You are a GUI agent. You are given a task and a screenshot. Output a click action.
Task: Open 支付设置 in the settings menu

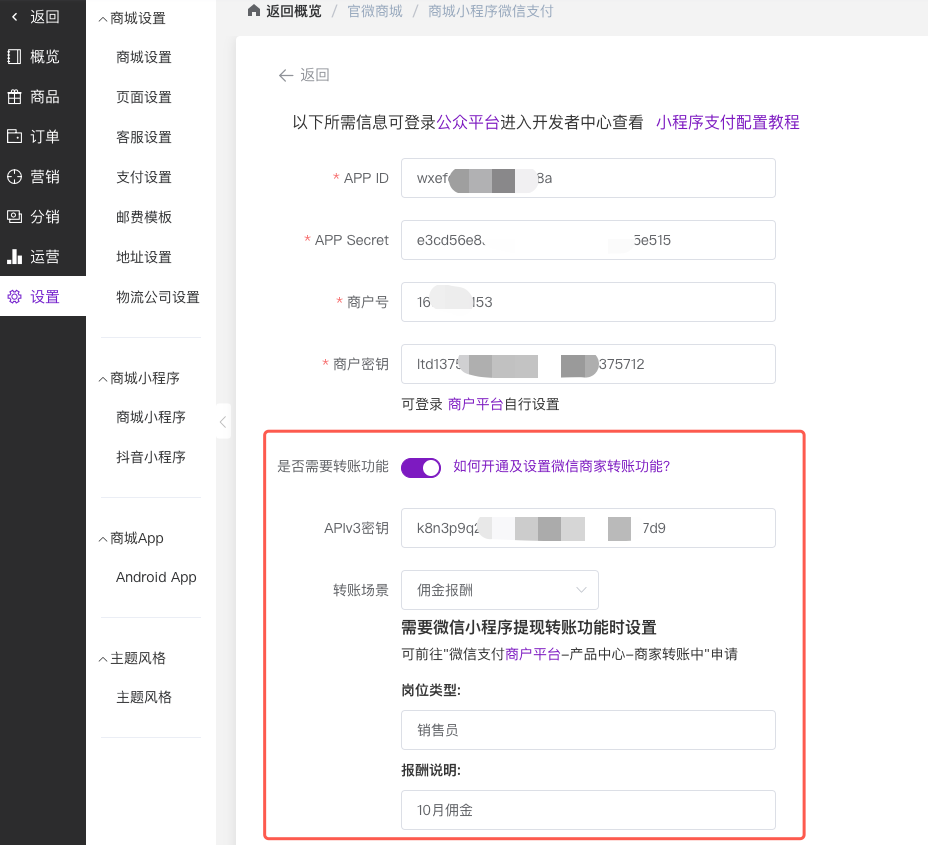point(144,177)
